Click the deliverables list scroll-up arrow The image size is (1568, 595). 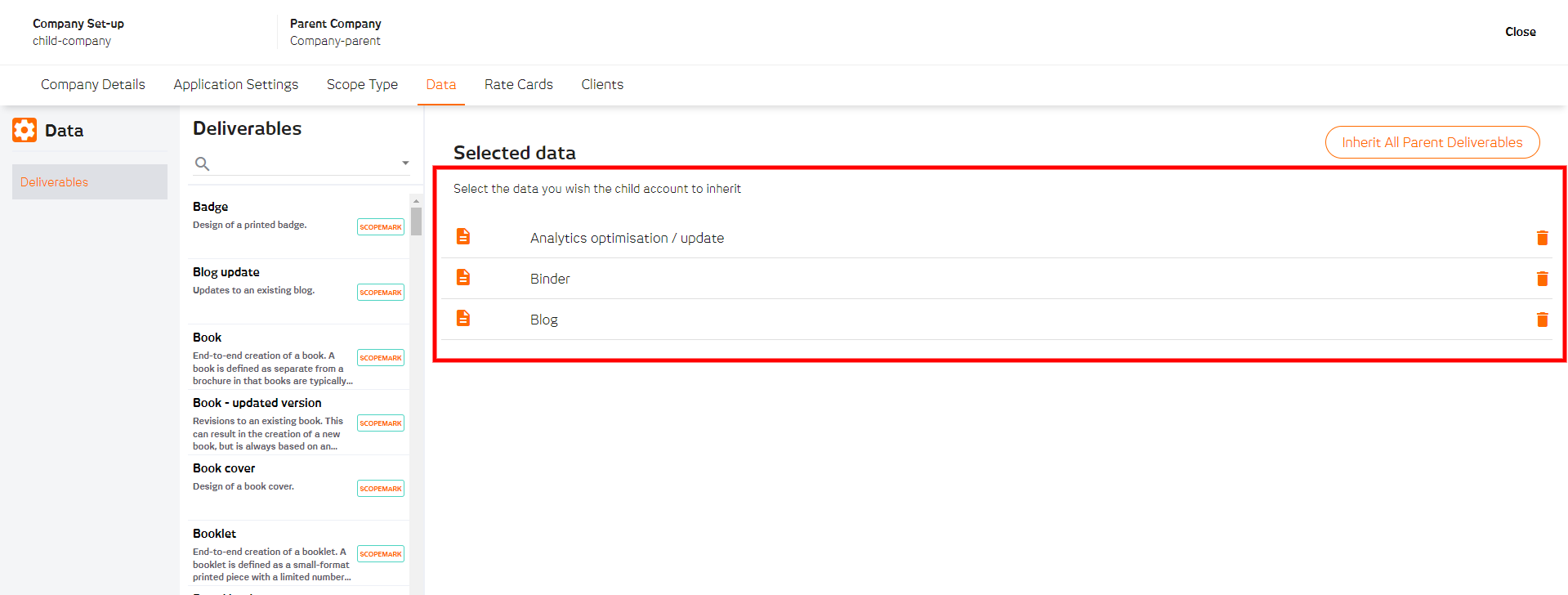coord(417,200)
